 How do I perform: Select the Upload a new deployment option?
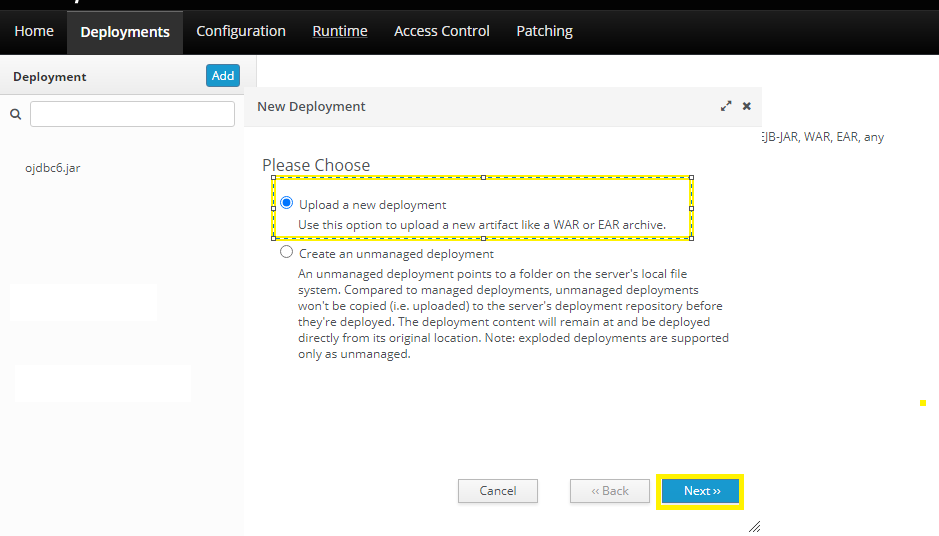(287, 203)
